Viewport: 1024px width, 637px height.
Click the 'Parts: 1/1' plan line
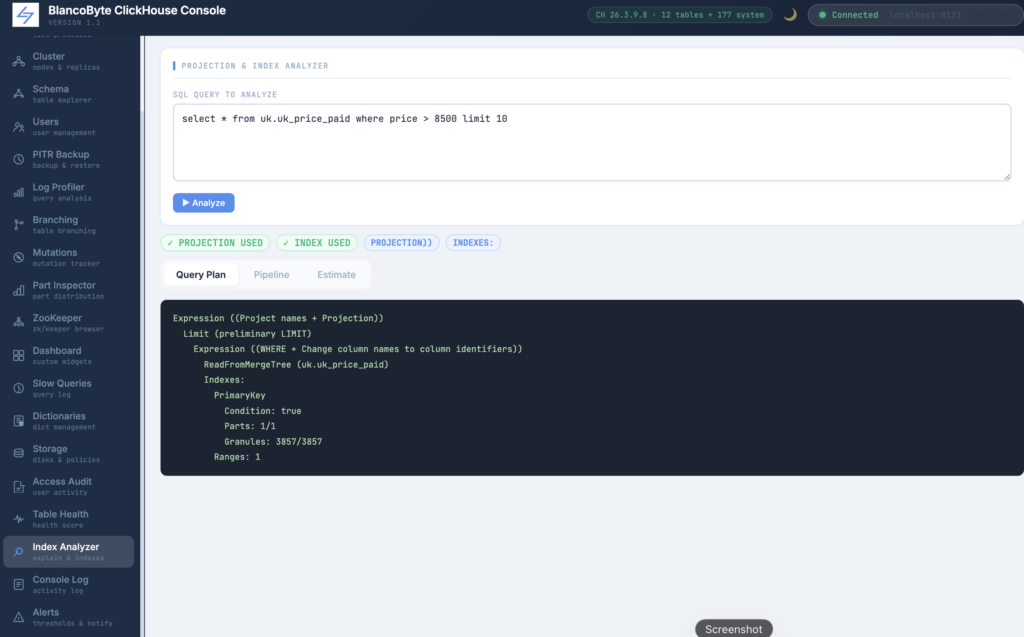pos(249,426)
